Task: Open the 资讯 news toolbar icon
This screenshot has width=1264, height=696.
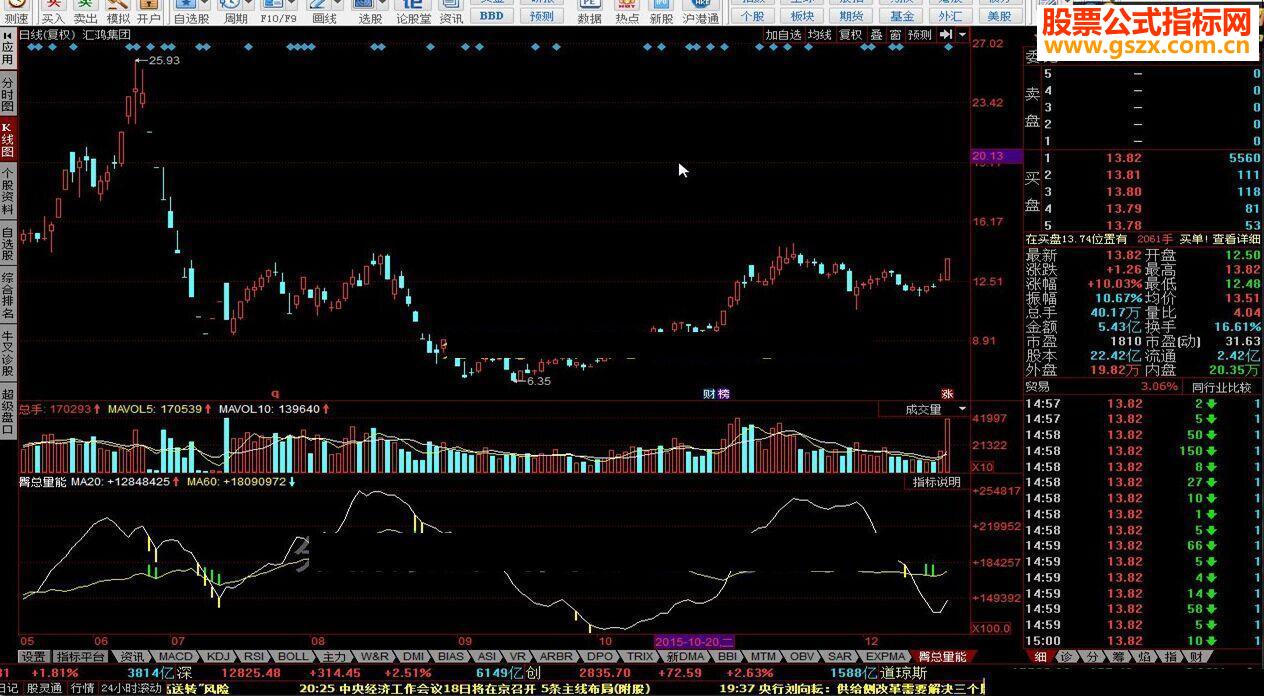Action: tap(451, 12)
